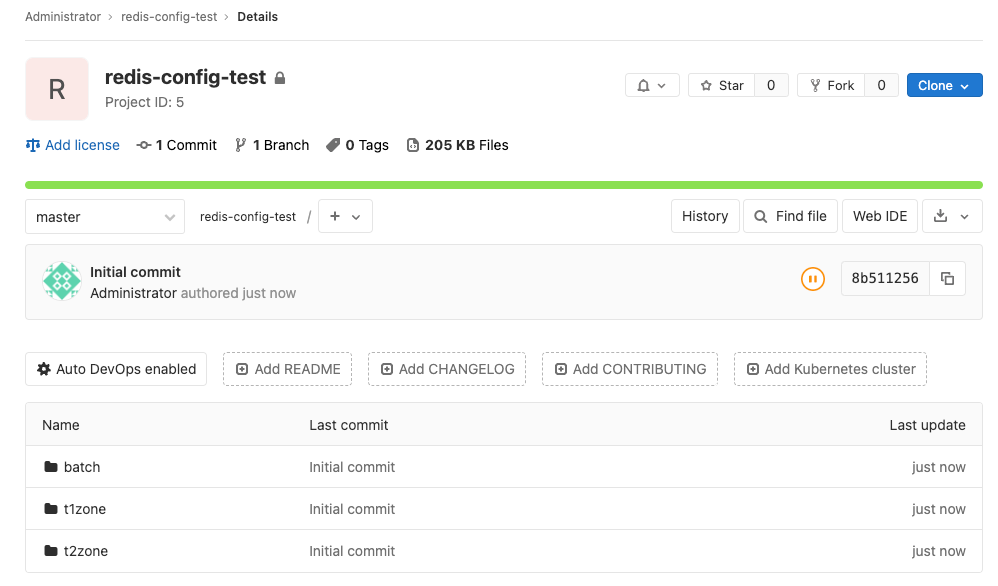Expand the master branch selector
998x586 pixels.
coord(105,217)
